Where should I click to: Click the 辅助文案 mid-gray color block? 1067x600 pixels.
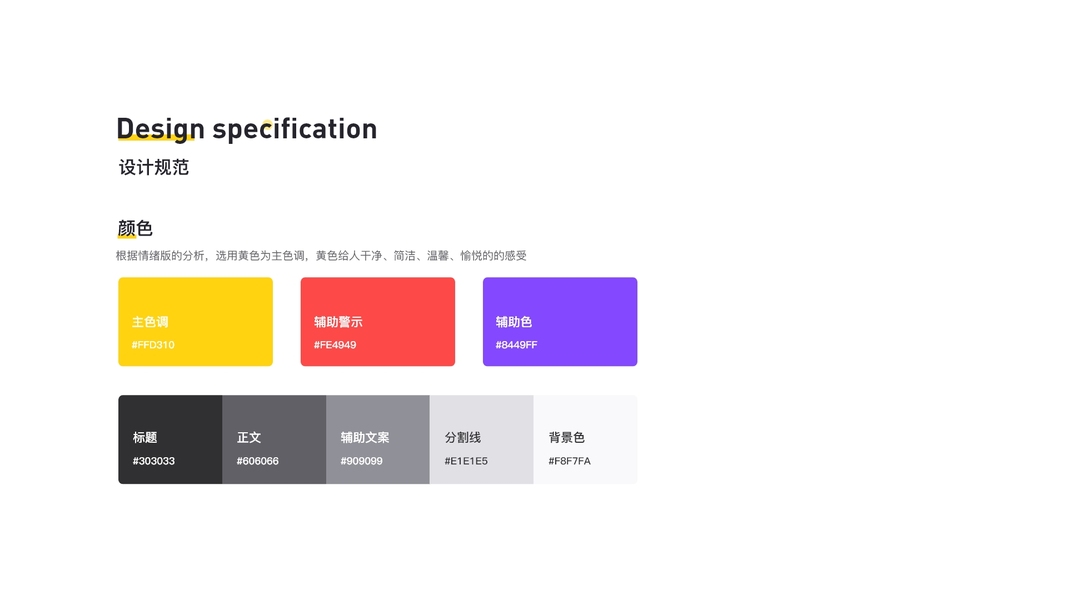378,415
